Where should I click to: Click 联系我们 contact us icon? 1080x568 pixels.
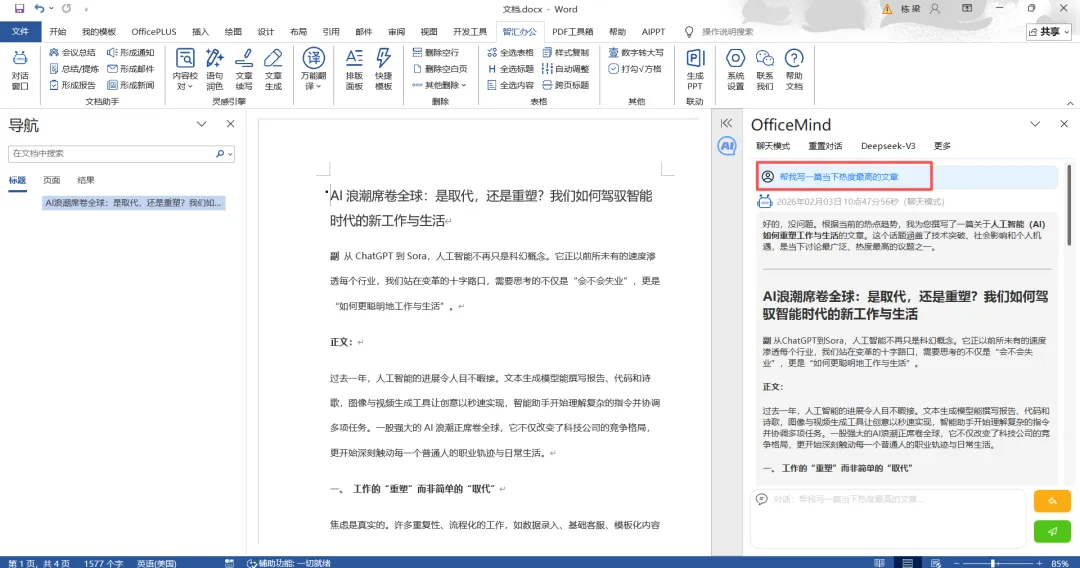[765, 70]
